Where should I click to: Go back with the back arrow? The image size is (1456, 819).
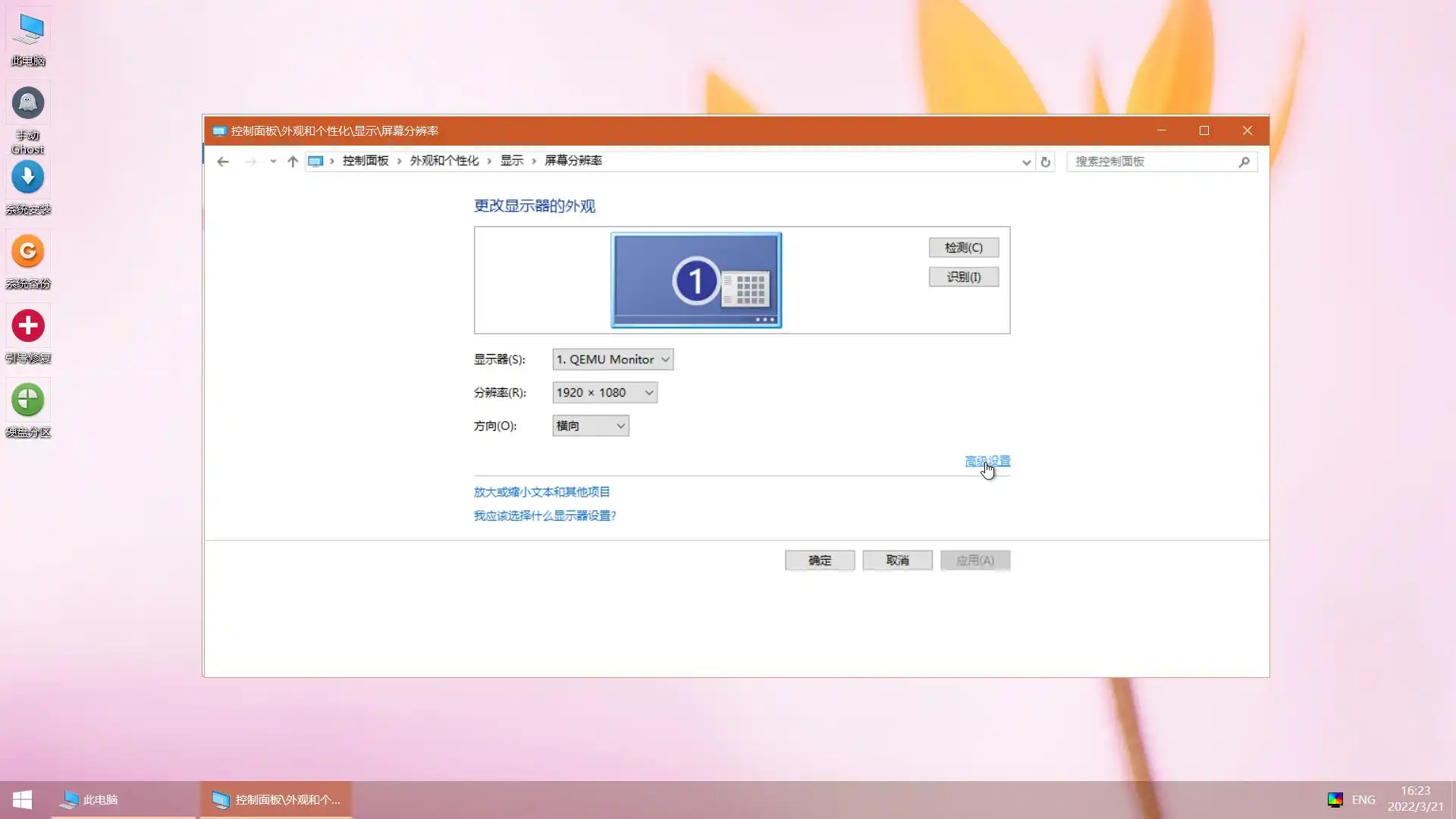pos(222,162)
